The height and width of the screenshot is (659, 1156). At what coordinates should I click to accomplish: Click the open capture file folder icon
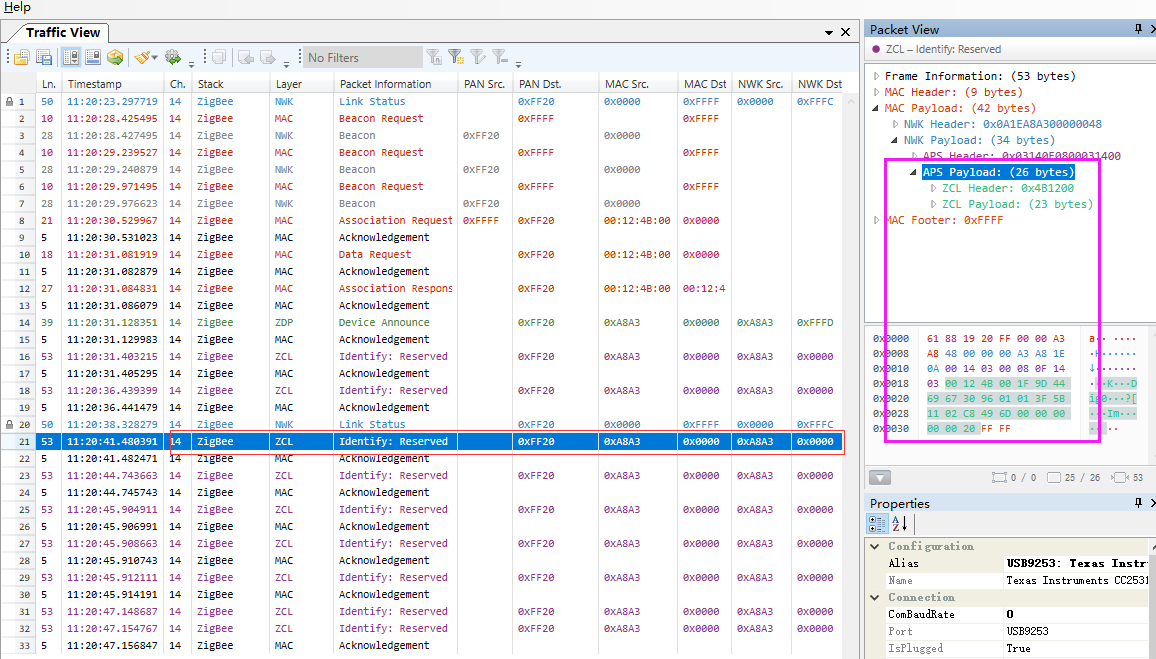click(x=20, y=58)
